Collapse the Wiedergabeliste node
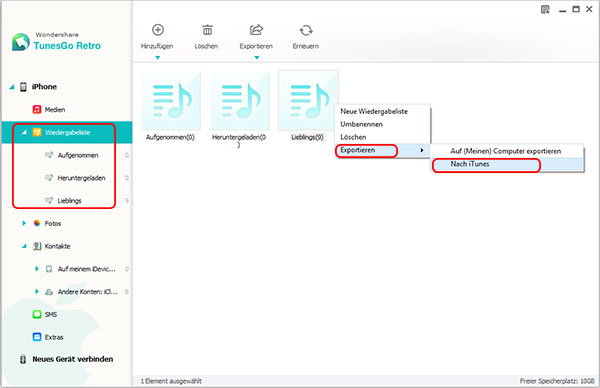 [x=24, y=132]
